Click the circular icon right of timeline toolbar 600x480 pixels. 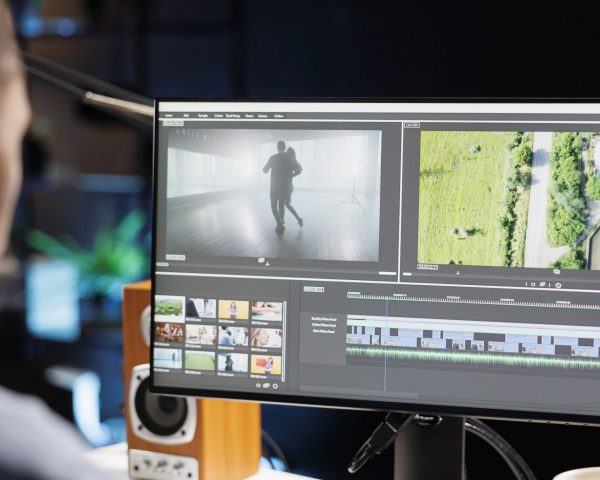click(558, 285)
